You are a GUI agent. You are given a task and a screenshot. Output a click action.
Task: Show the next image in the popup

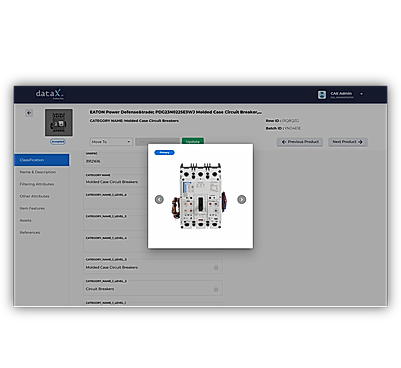(242, 199)
